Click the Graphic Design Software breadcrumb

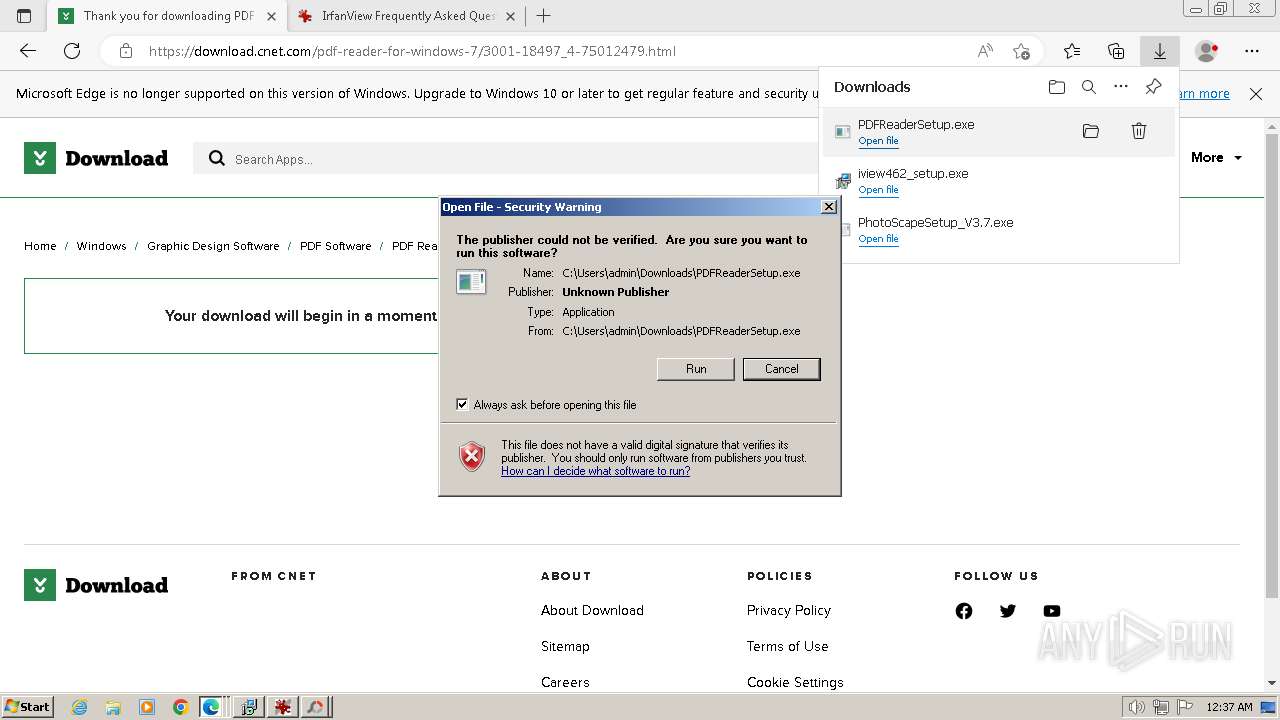[x=213, y=246]
